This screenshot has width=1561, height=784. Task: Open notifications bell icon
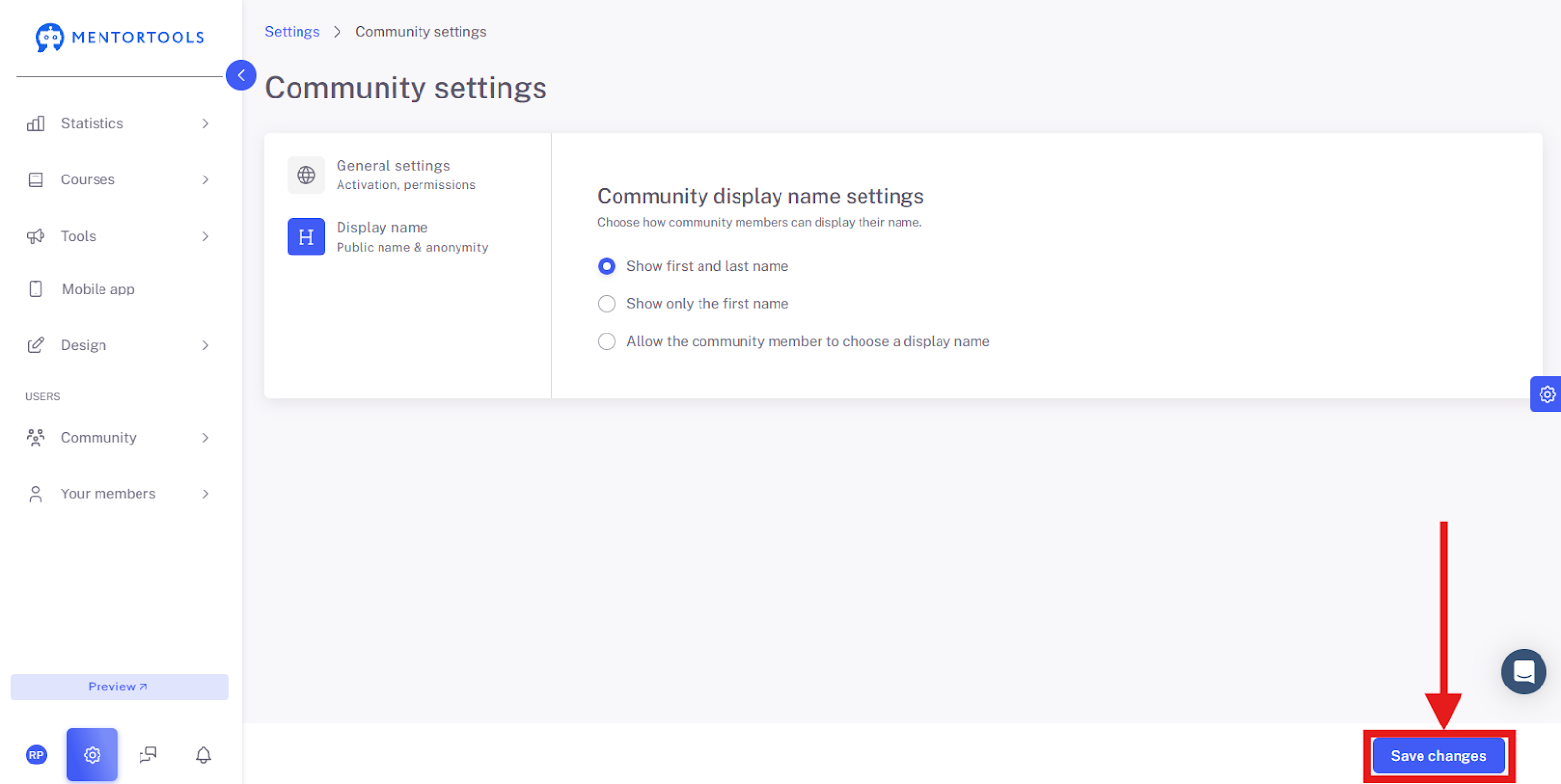coord(203,755)
